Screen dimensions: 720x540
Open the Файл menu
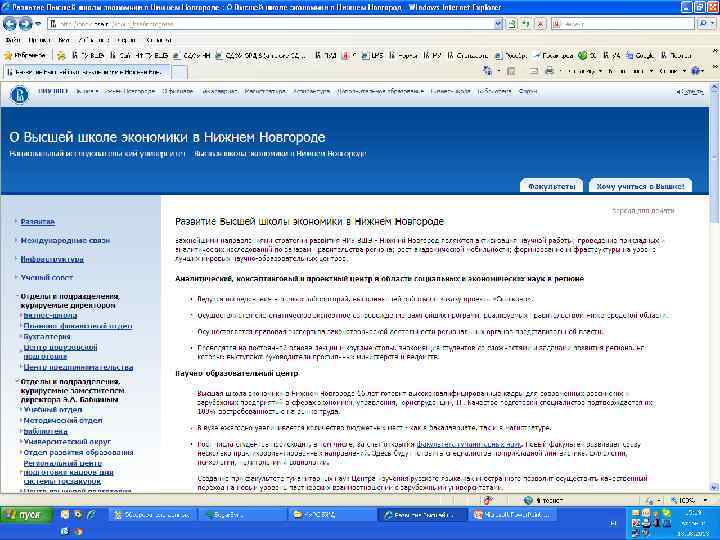tap(13, 40)
